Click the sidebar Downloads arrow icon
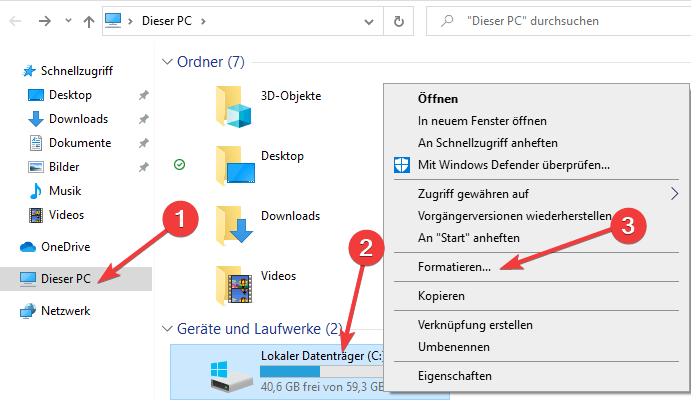The width and height of the screenshot is (691, 400). click(36, 119)
